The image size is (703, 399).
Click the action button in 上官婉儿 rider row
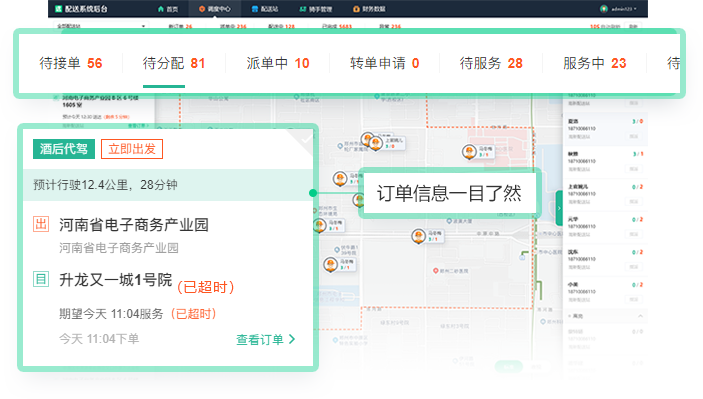click(634, 201)
